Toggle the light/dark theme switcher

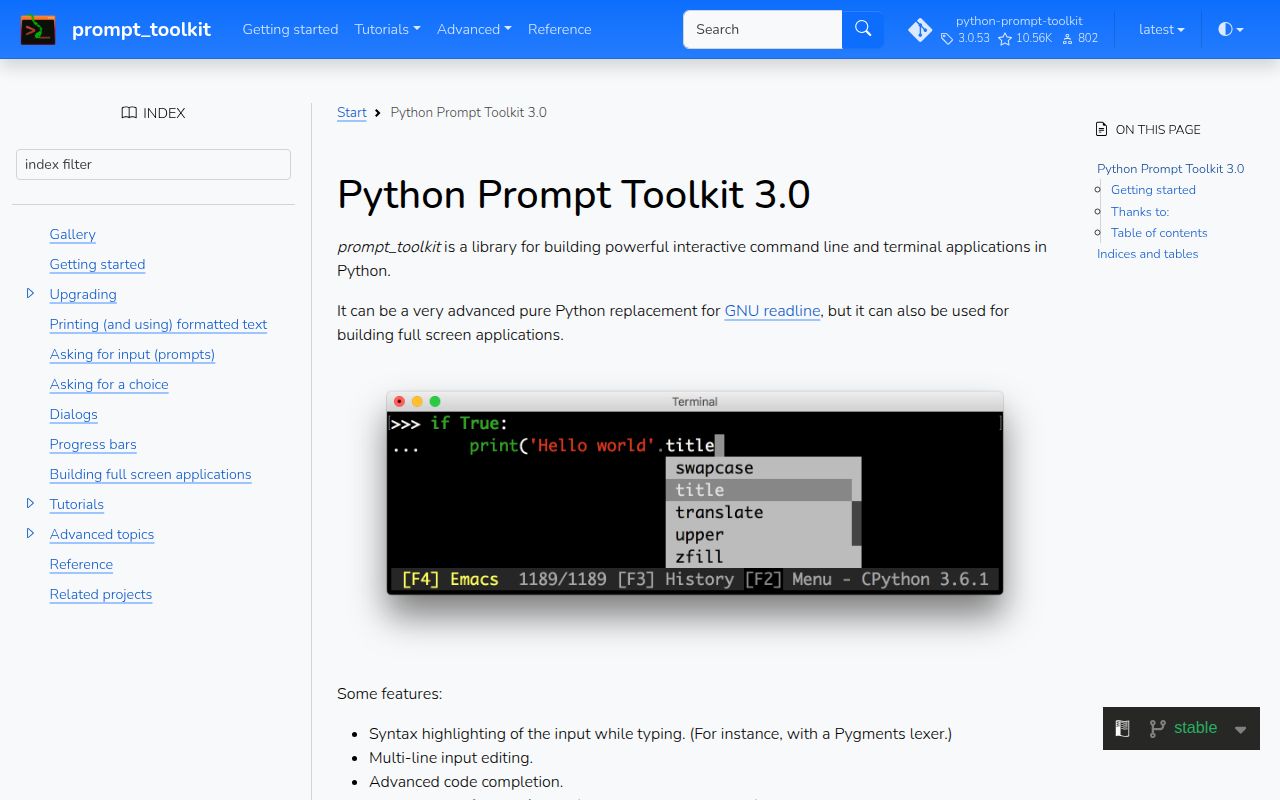point(1230,29)
